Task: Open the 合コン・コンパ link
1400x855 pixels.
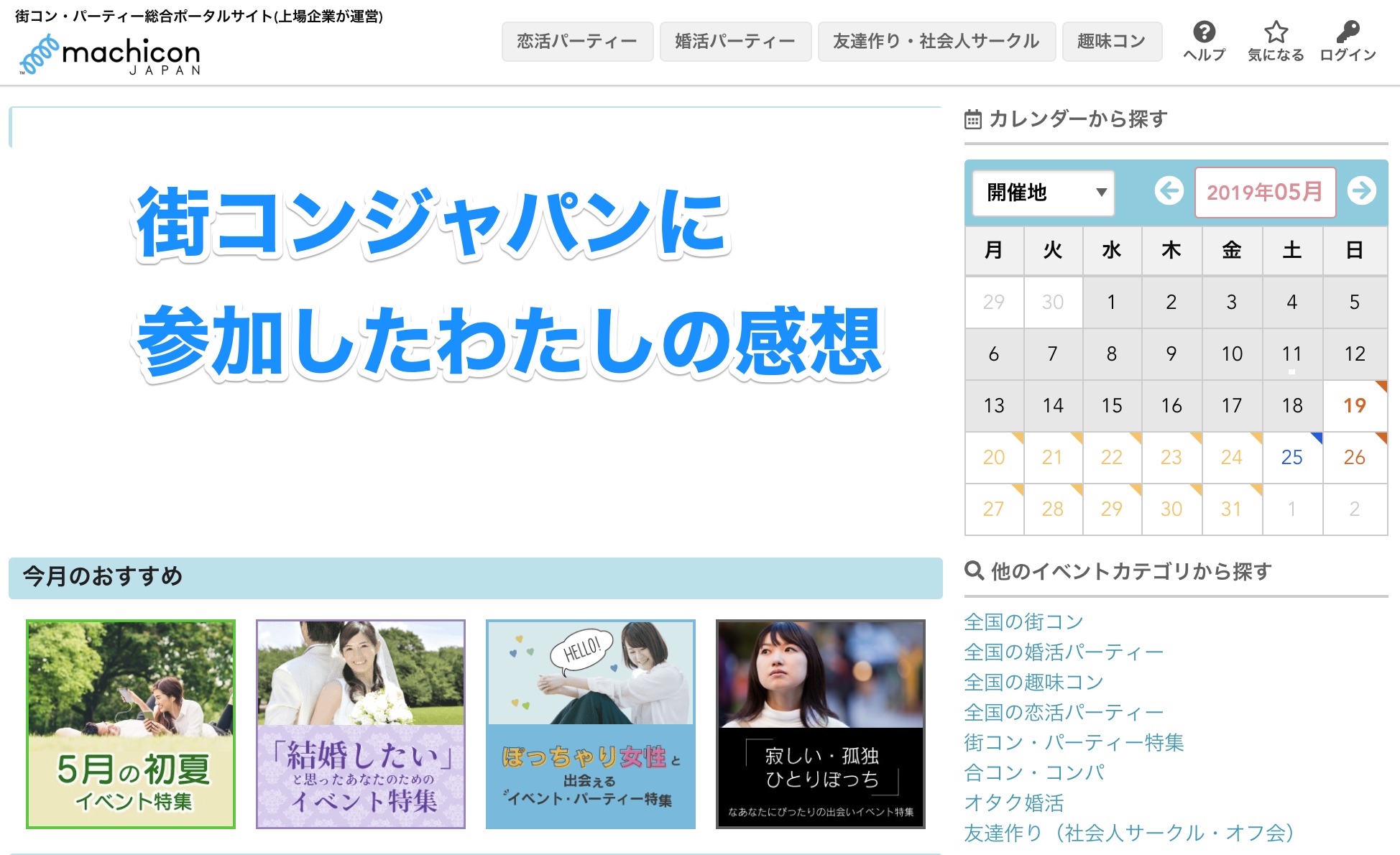Action: (1034, 772)
